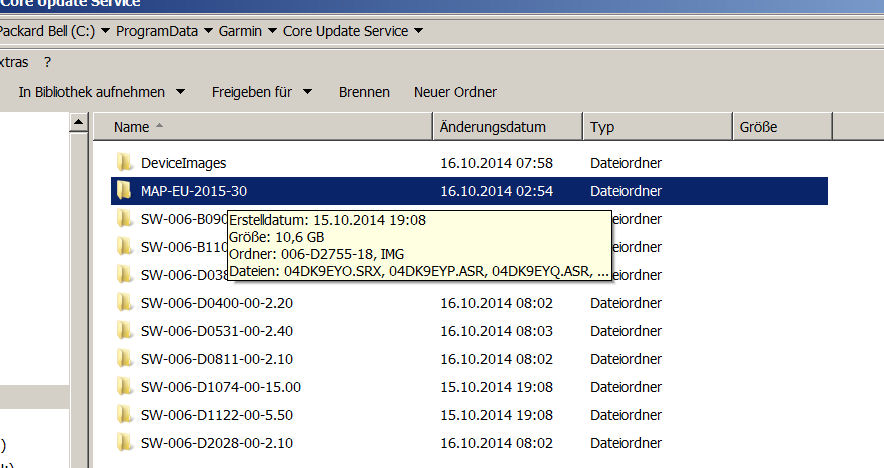The image size is (884, 468).
Task: Select the MAP-EU-2015-30 folder name
Action: pos(194,191)
